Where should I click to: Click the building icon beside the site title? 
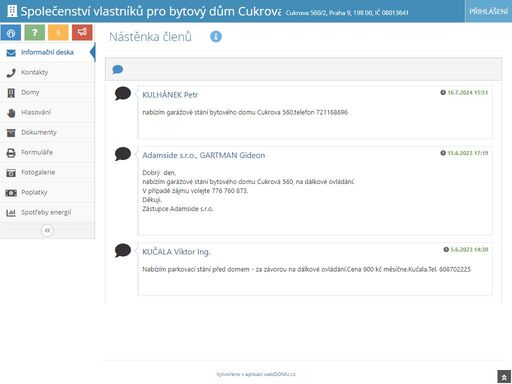tap(12, 11)
